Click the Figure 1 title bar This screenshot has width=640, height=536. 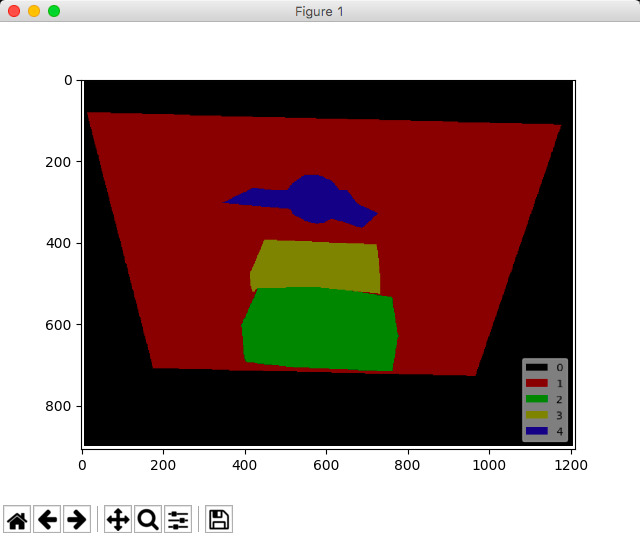point(320,11)
